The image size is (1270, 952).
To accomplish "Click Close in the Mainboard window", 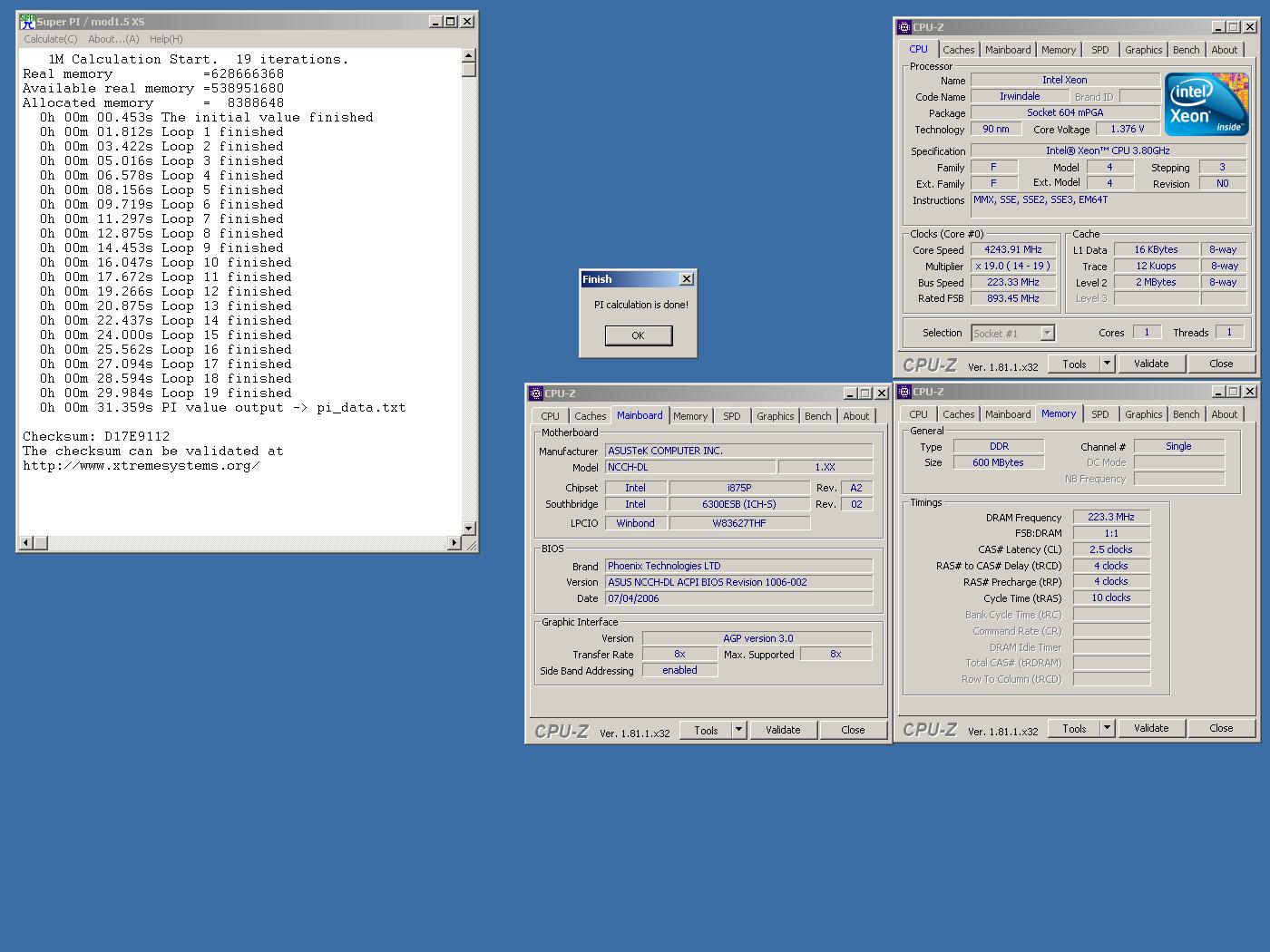I will [x=853, y=730].
